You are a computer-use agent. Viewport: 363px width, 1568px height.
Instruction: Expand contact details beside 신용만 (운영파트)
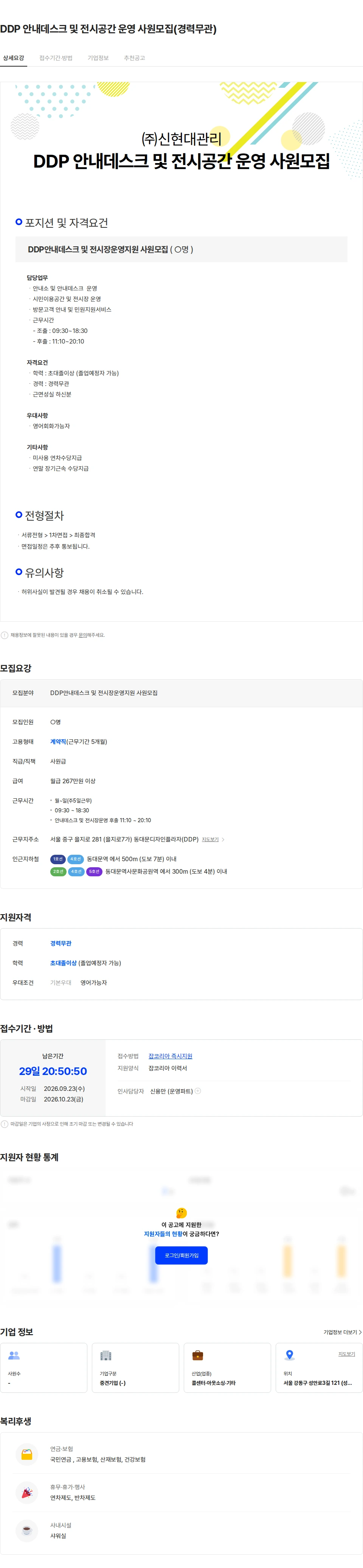[198, 1091]
